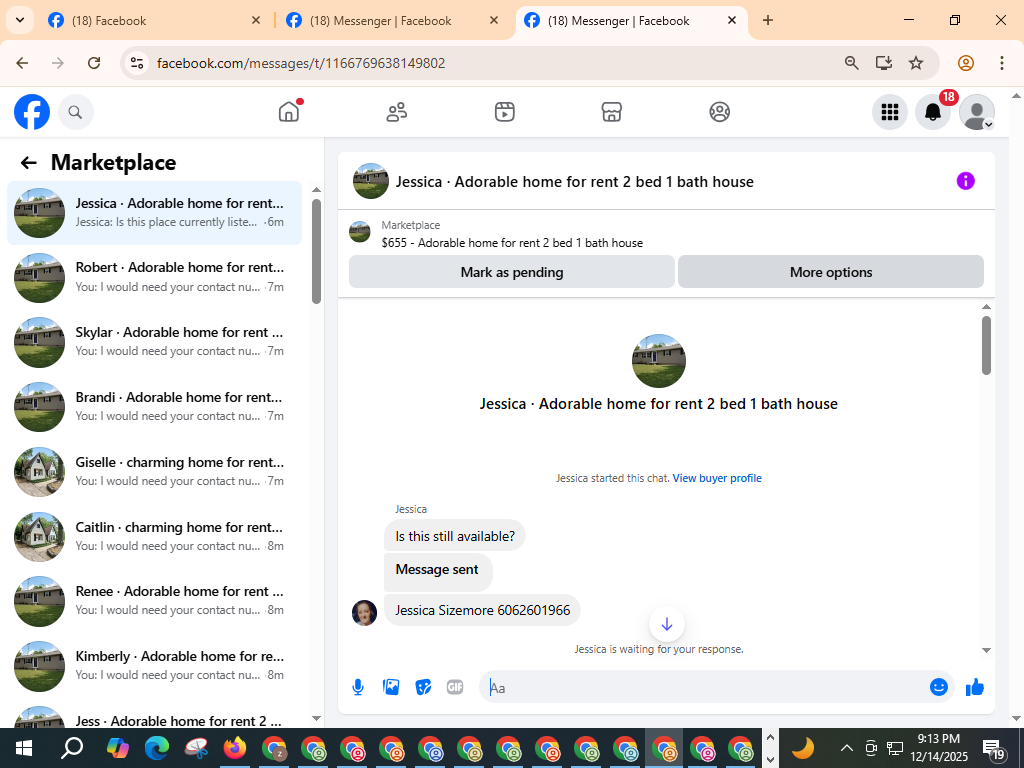
Task: Bookmark this page with star
Action: click(x=916, y=63)
